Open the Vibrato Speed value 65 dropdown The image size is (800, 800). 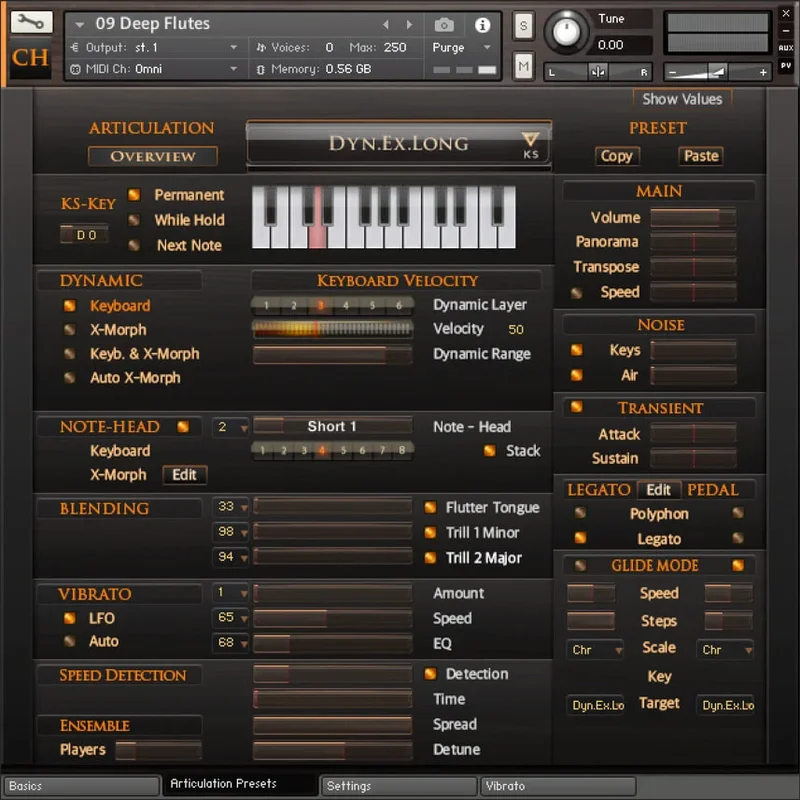(x=231, y=618)
